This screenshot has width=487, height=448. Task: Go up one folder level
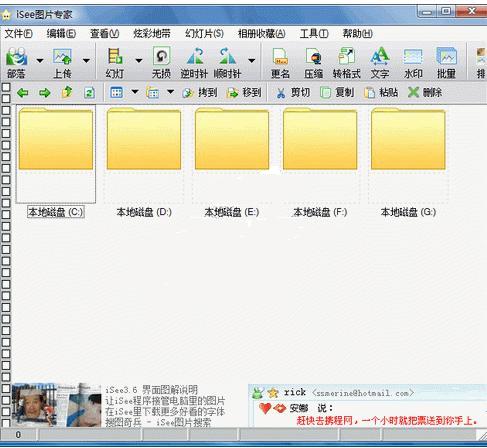(x=67, y=92)
